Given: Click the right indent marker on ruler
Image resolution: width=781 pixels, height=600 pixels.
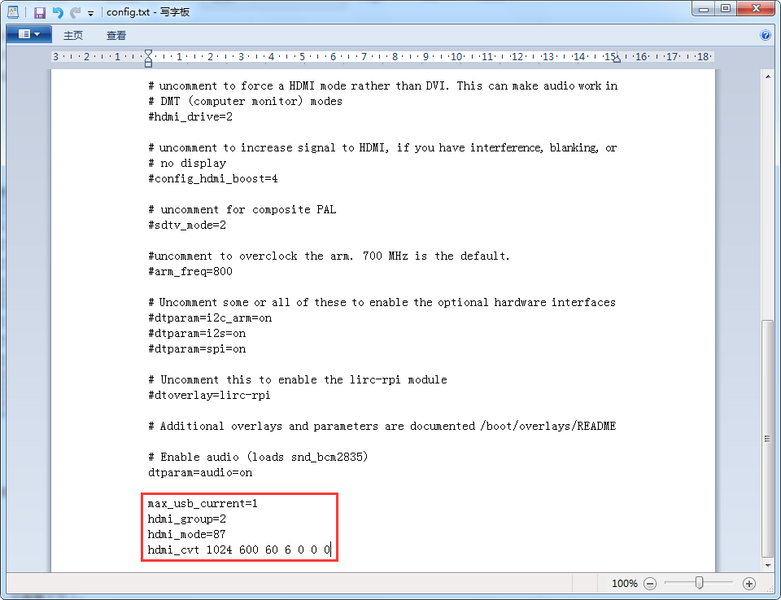Looking at the screenshot, I should pos(617,59).
